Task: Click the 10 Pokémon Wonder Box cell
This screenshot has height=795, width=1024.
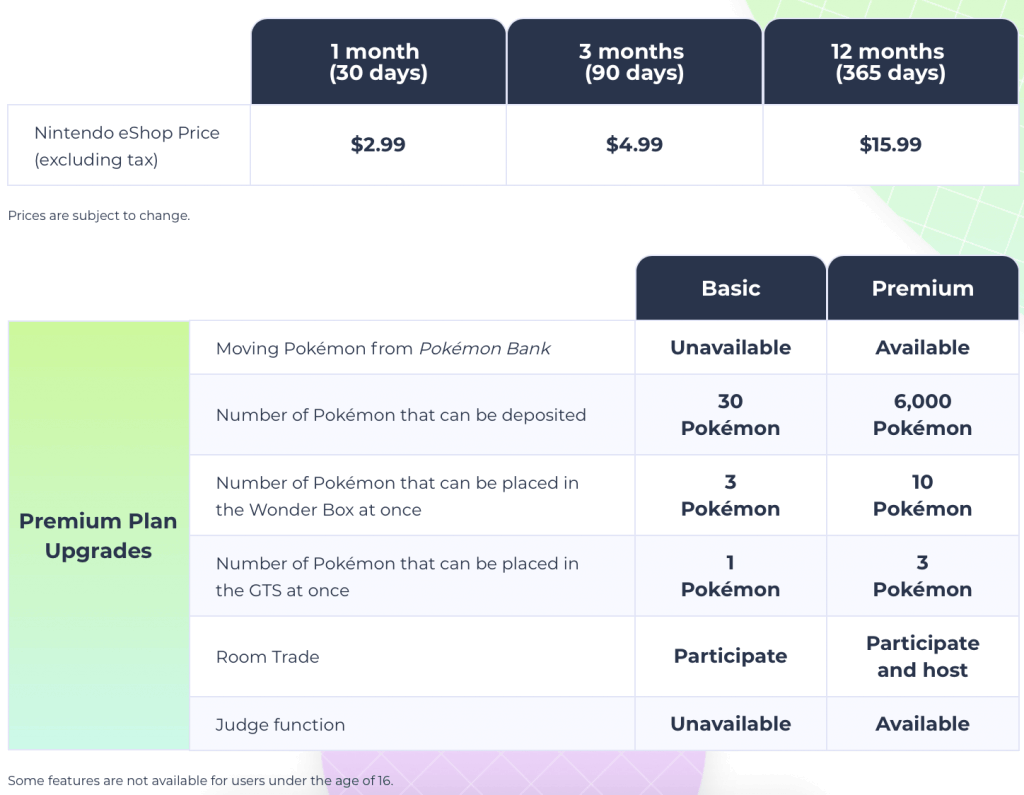Action: pyautogui.click(x=923, y=495)
